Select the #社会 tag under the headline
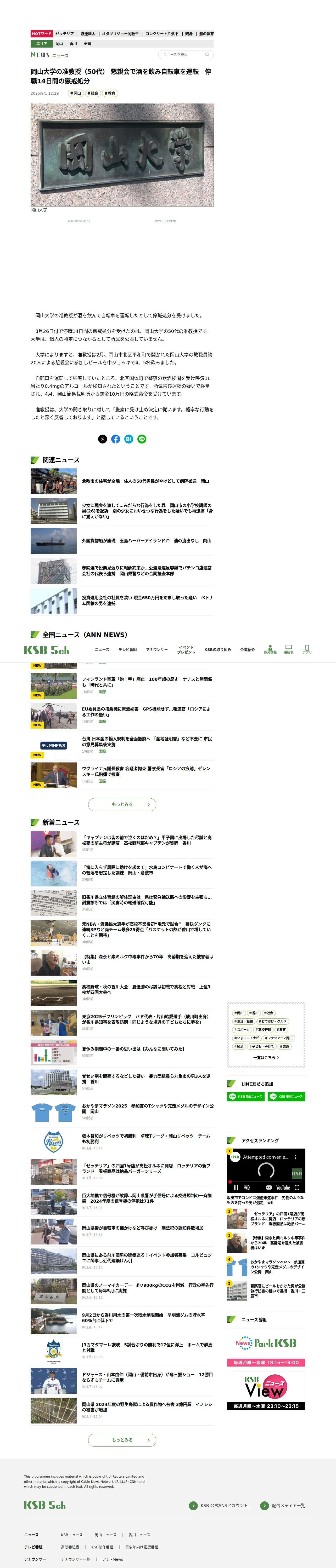 [x=92, y=93]
